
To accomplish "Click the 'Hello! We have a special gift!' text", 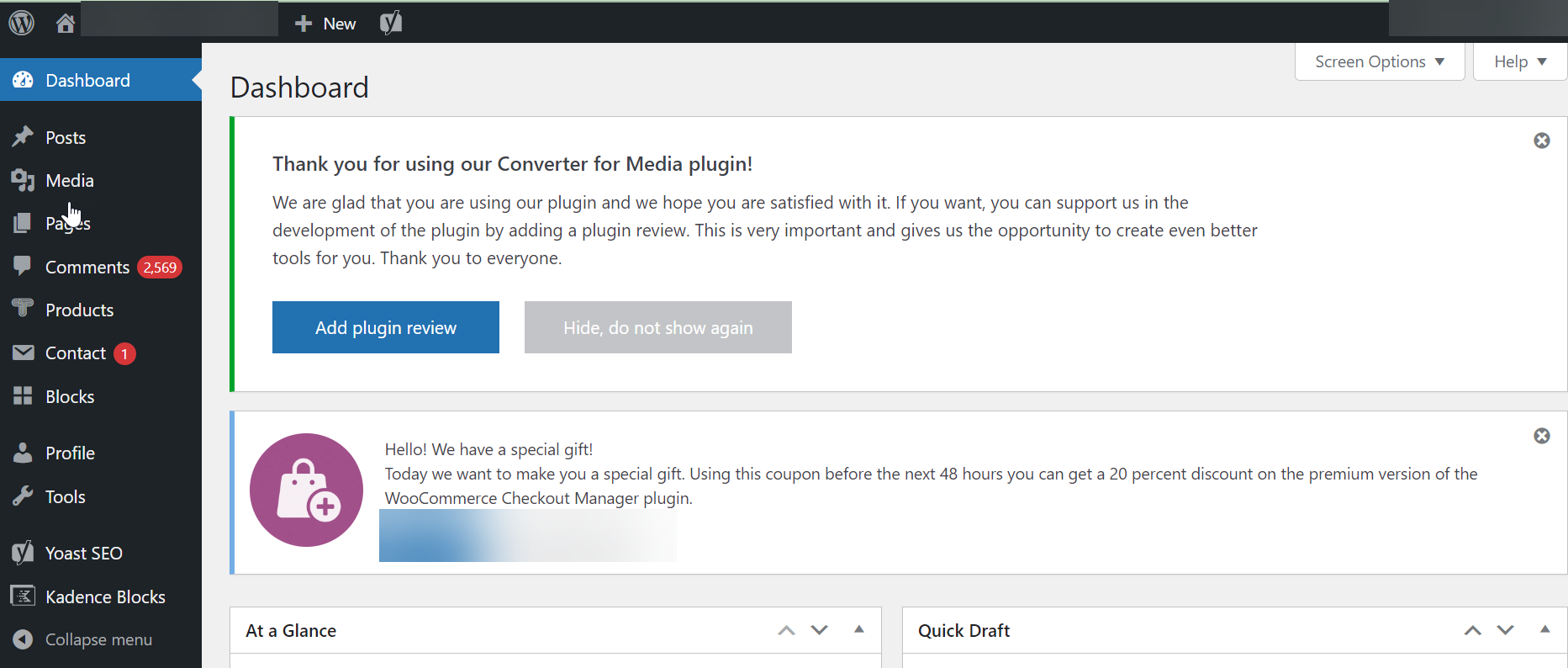I will click(x=488, y=449).
